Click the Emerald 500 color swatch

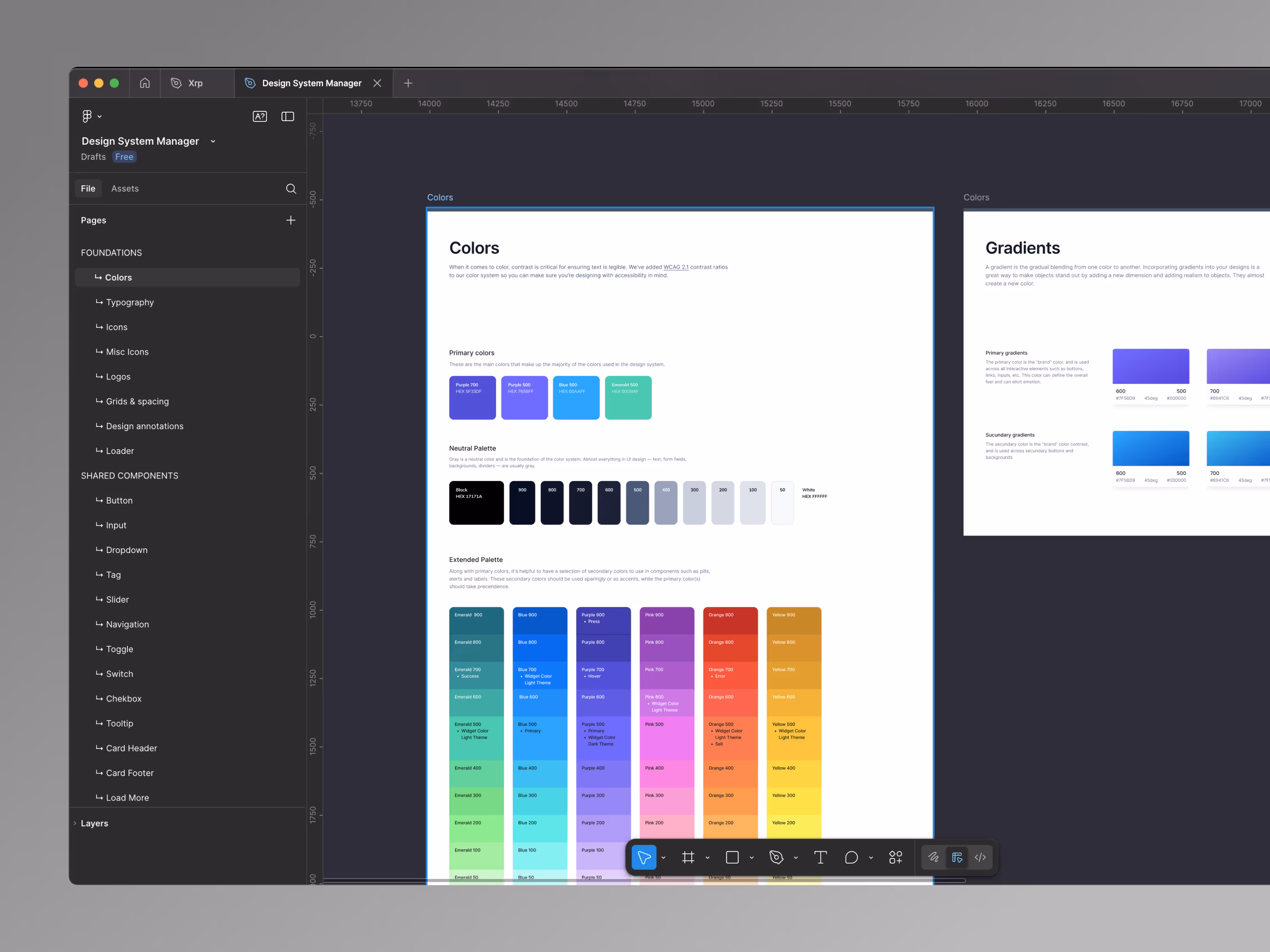627,397
